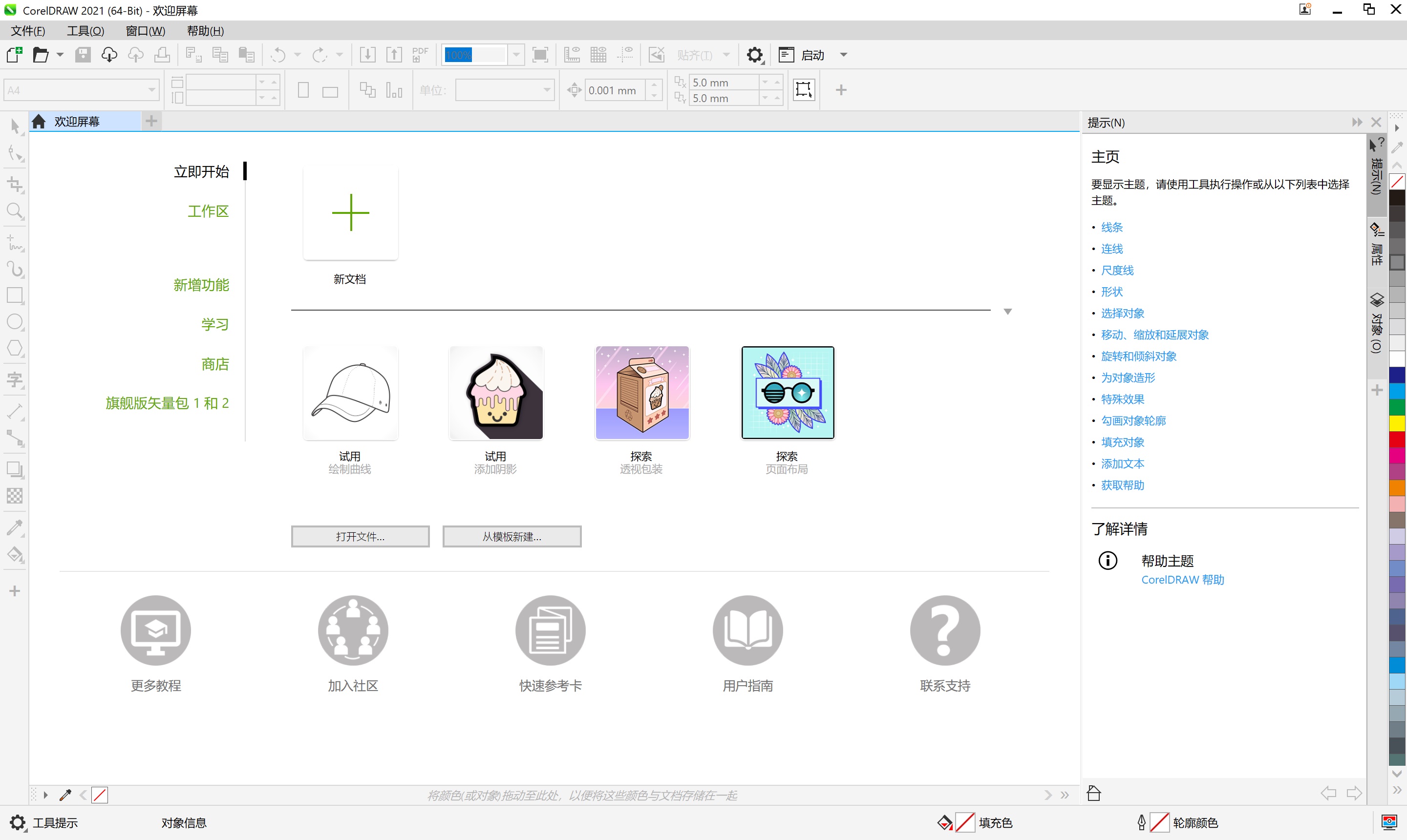Open the 窗口(W) menu
The image size is (1407, 840).
coord(146,31)
